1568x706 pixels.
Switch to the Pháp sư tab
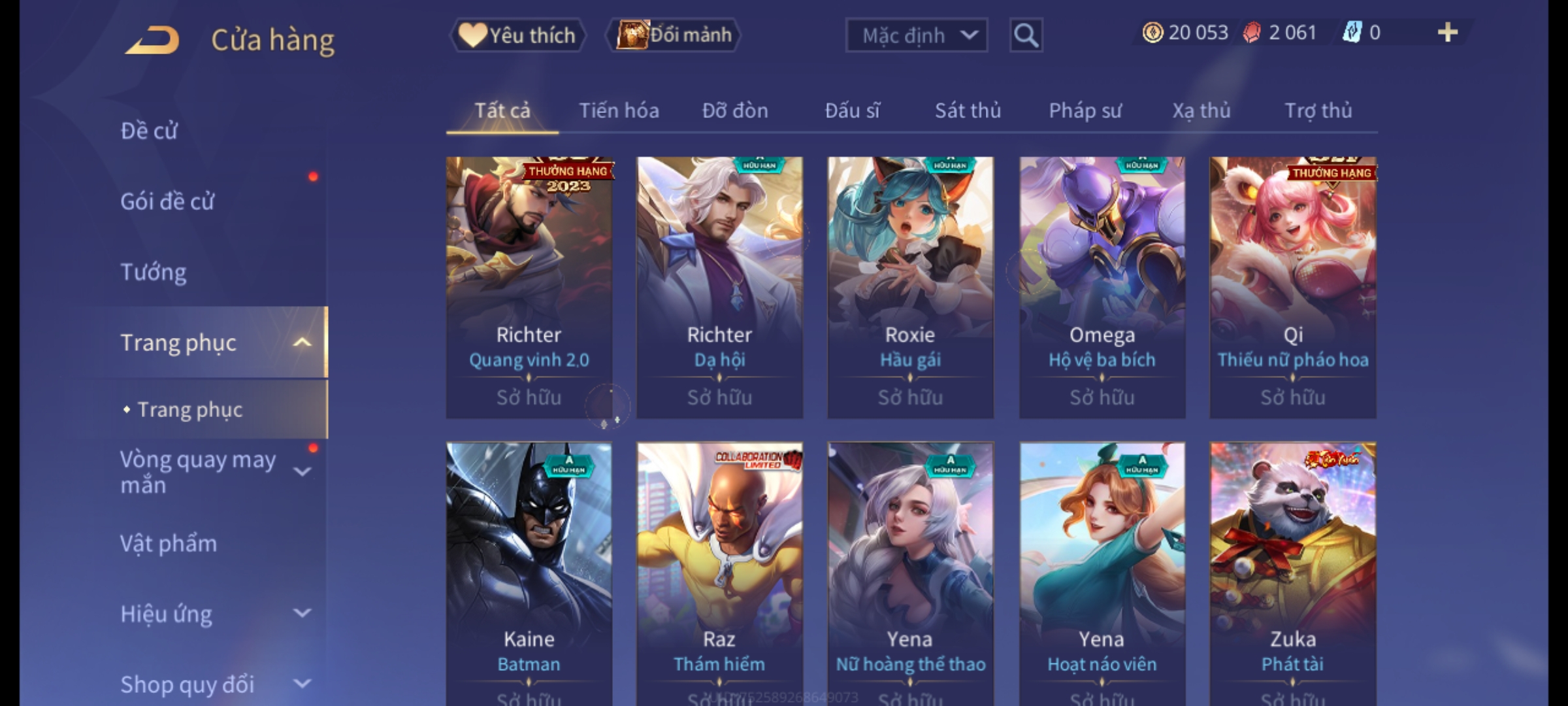point(1085,110)
